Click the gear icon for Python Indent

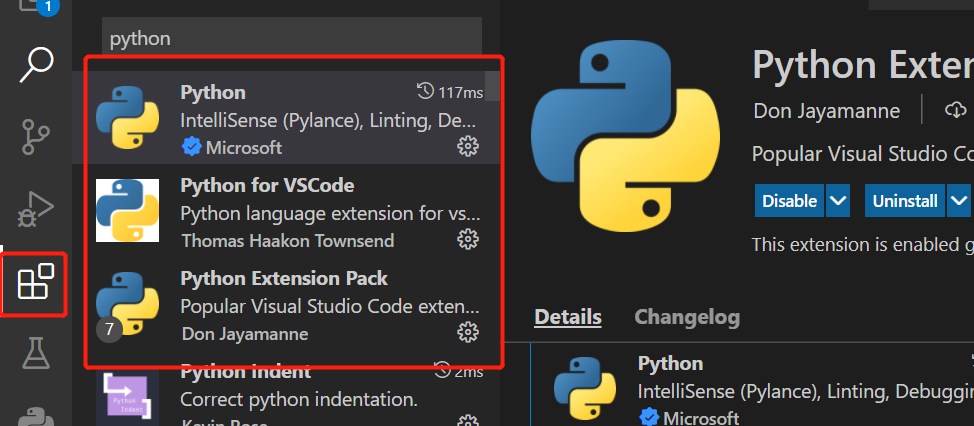pos(468,421)
